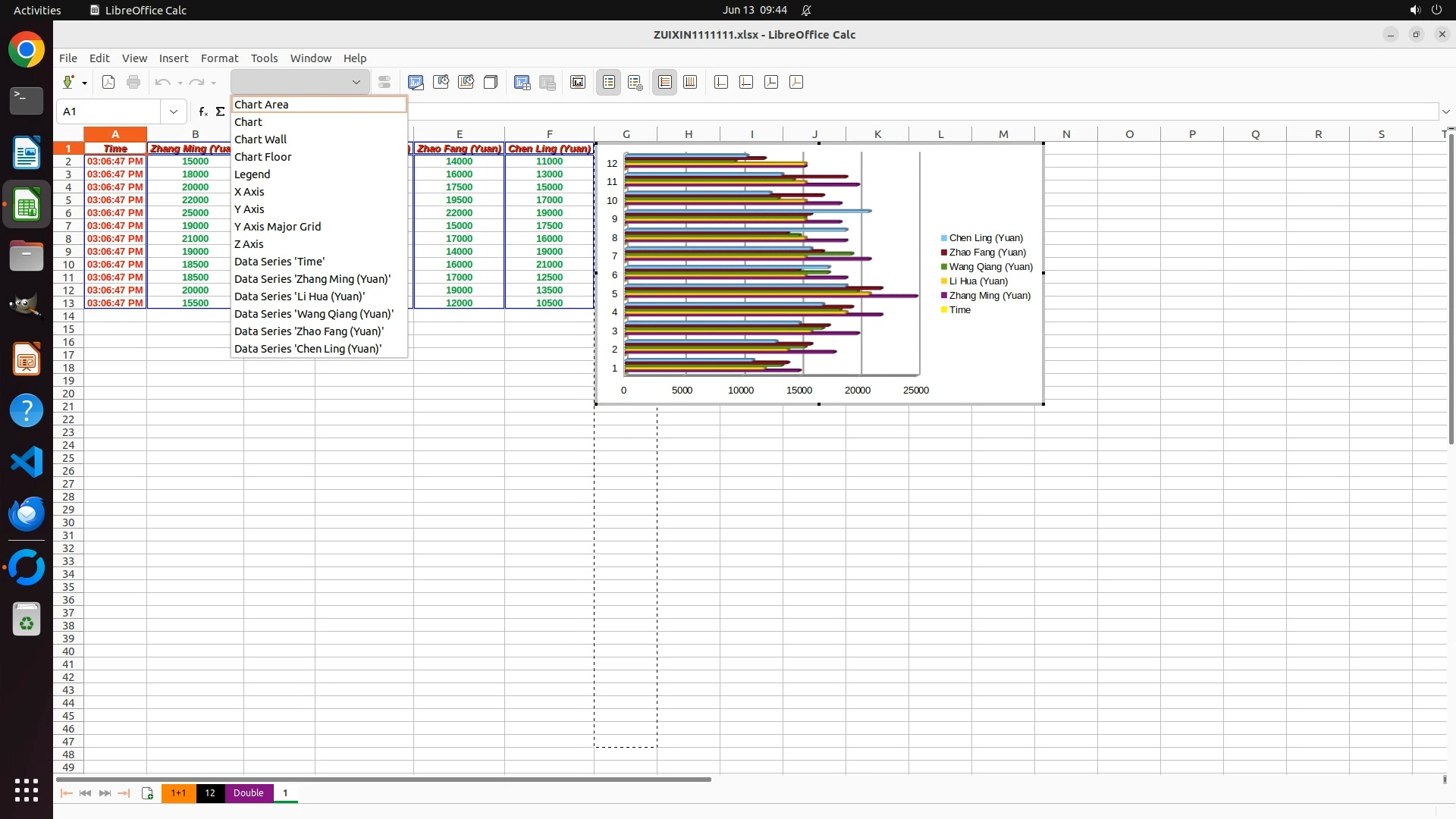Open Thunderbird from the dock
The height and width of the screenshot is (819, 1456).
point(27,514)
